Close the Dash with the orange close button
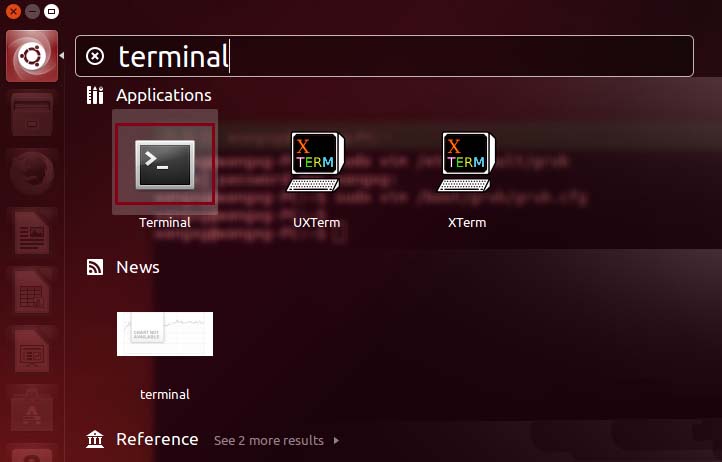722x462 pixels. [13, 11]
